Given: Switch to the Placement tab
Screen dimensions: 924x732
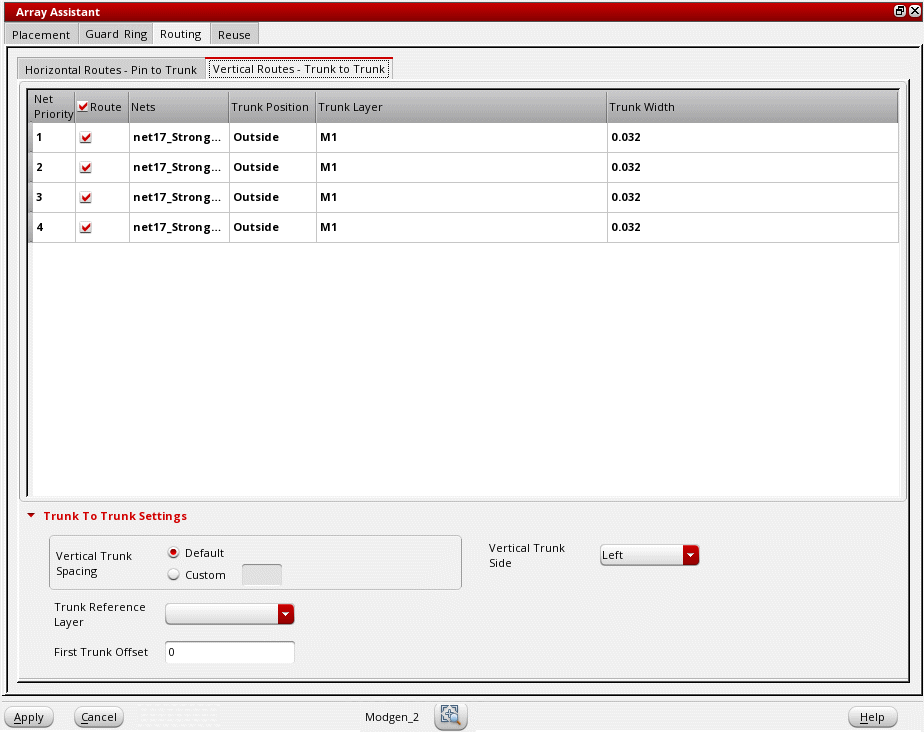Looking at the screenshot, I should click(41, 34).
